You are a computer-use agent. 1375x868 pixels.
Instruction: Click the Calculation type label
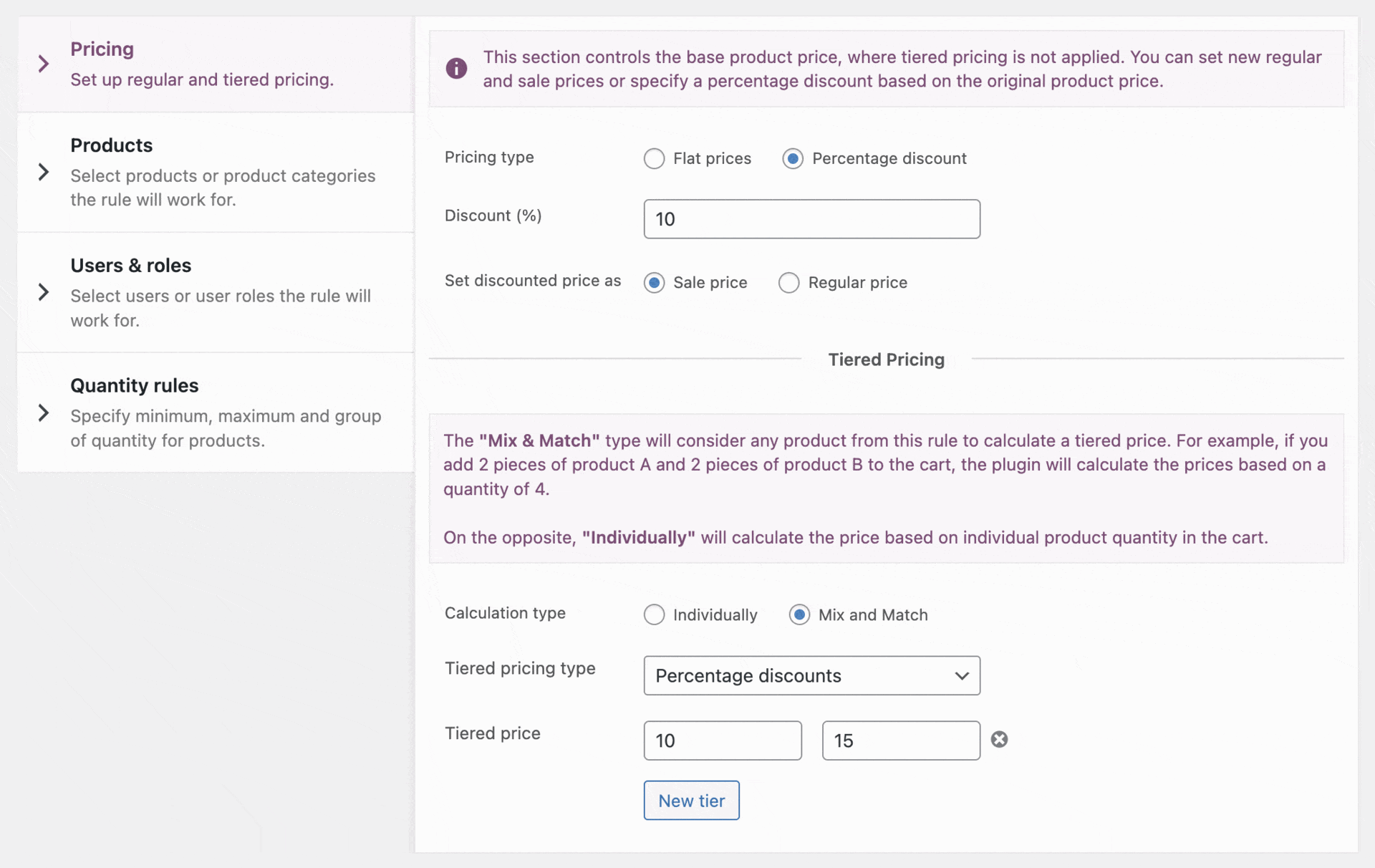[x=505, y=613]
